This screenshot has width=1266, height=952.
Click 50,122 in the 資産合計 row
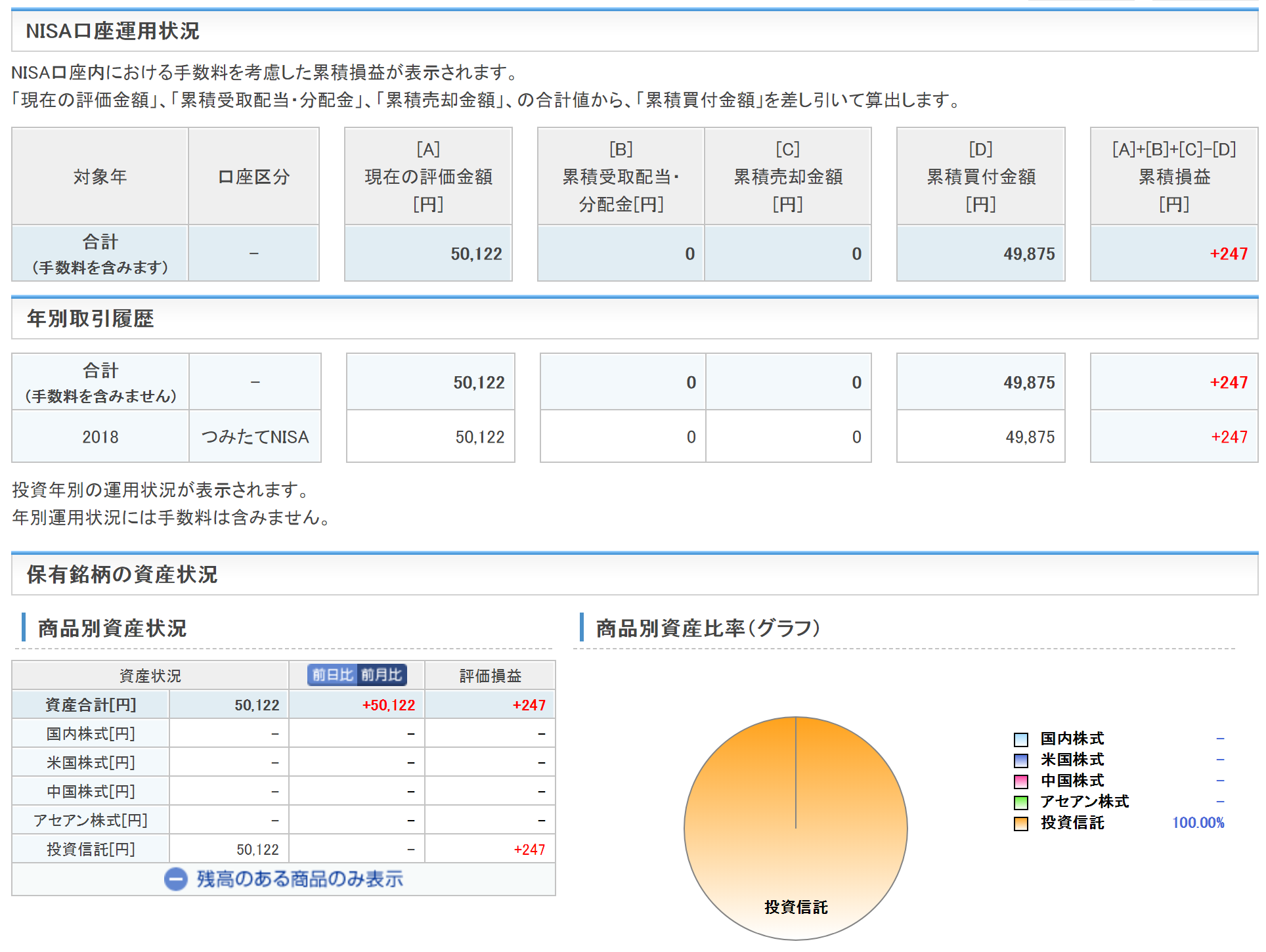257,705
